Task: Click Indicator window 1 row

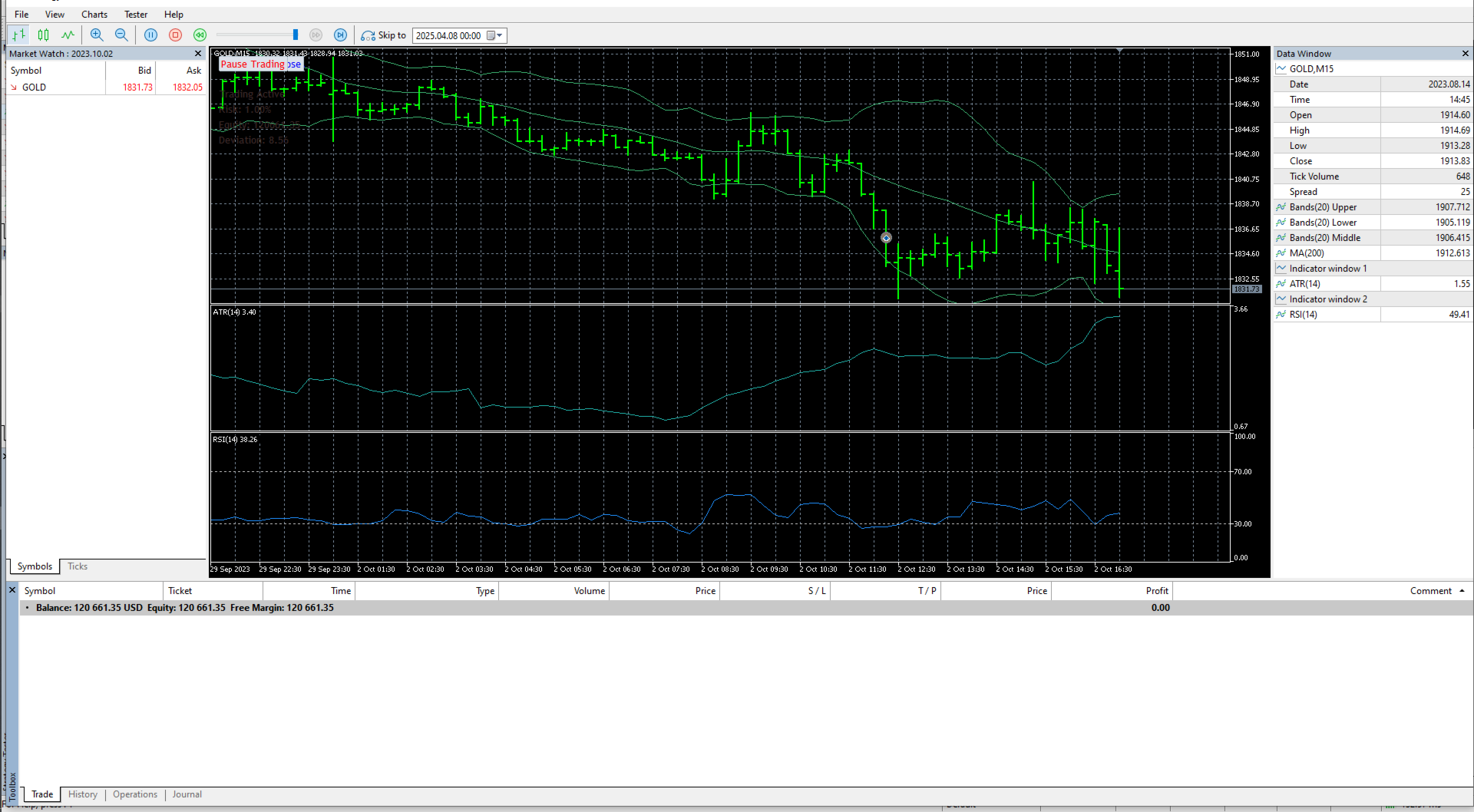Action: click(1373, 269)
